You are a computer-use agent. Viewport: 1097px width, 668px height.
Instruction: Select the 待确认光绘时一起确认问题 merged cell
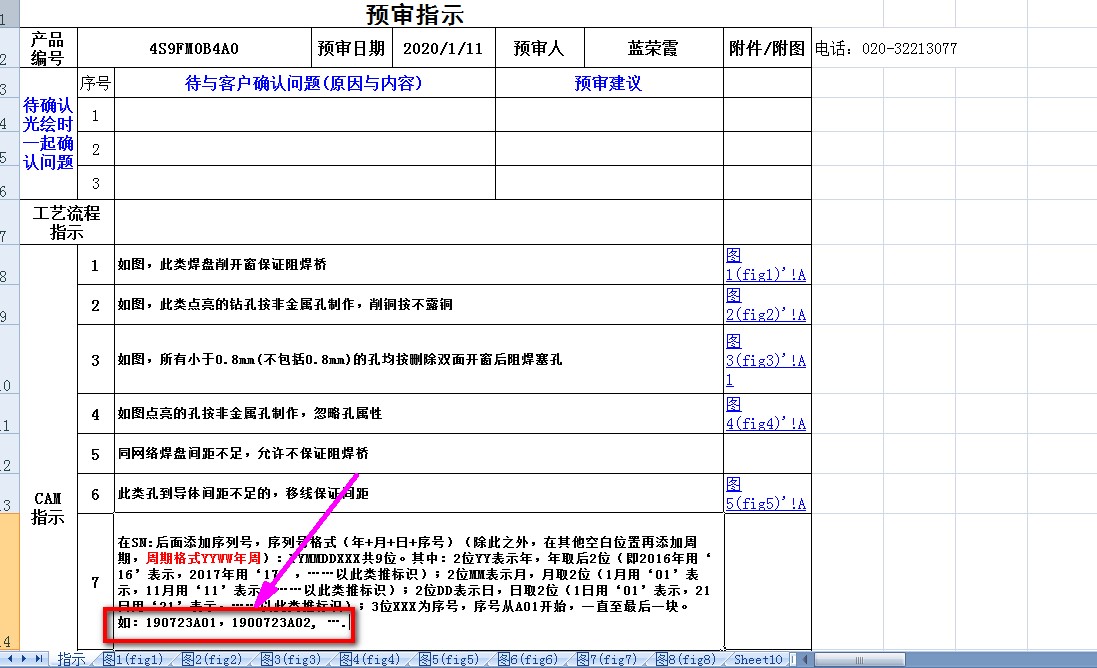pos(48,134)
